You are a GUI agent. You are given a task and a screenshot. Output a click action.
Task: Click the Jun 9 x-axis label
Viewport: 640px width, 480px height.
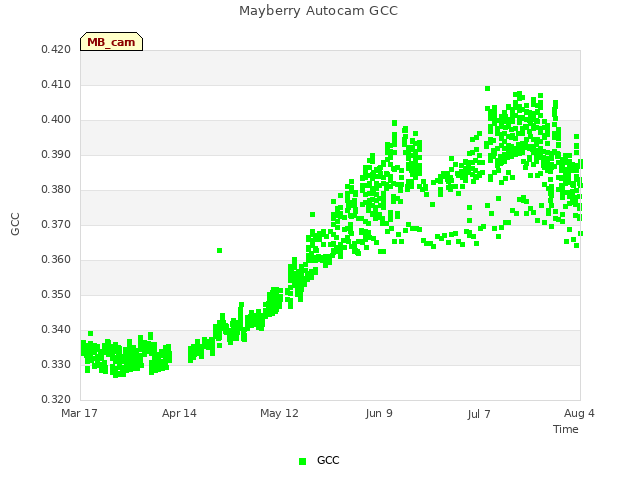(x=379, y=413)
